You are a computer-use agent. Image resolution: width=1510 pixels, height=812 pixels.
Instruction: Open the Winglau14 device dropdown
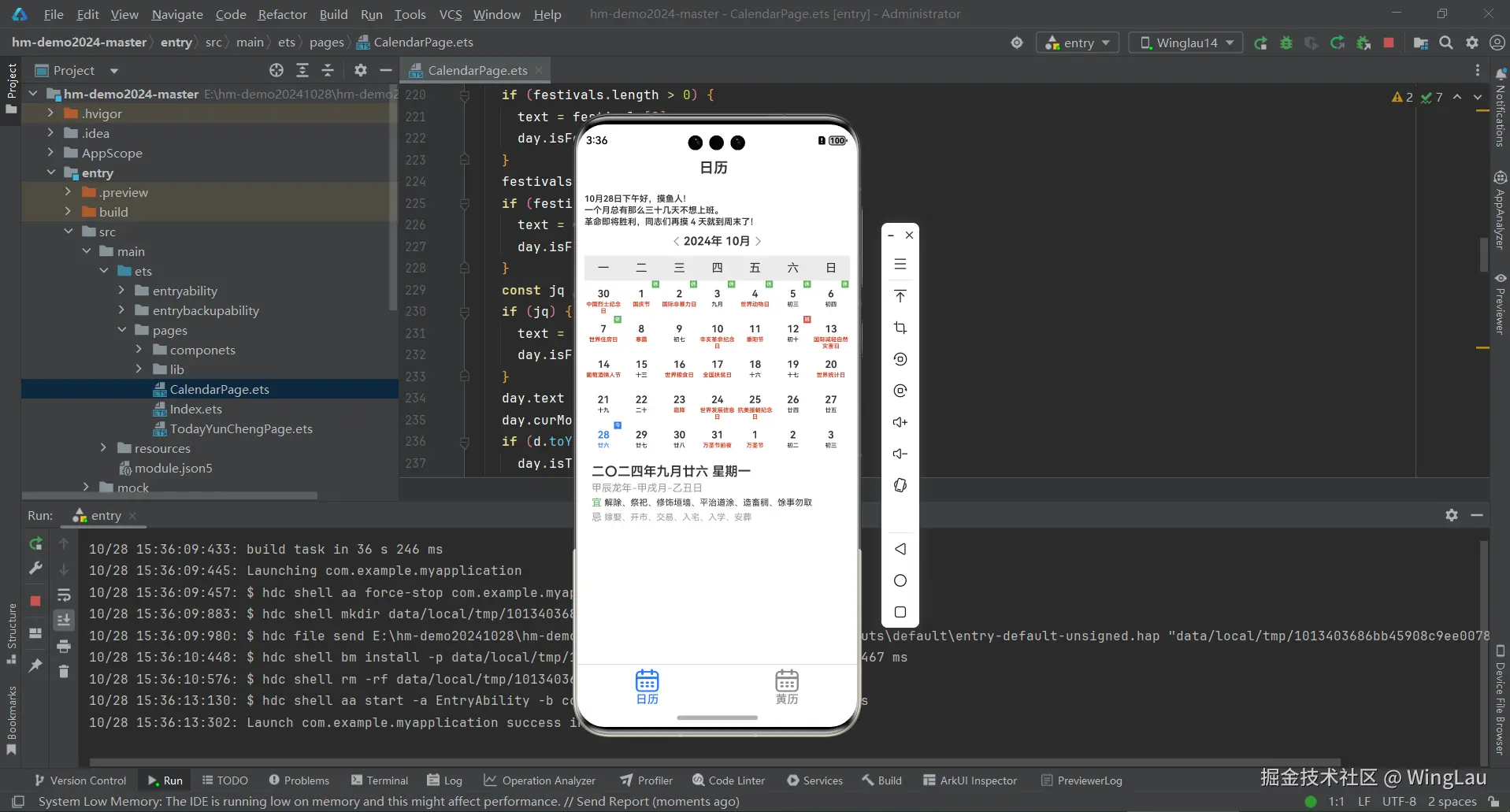tap(1185, 43)
